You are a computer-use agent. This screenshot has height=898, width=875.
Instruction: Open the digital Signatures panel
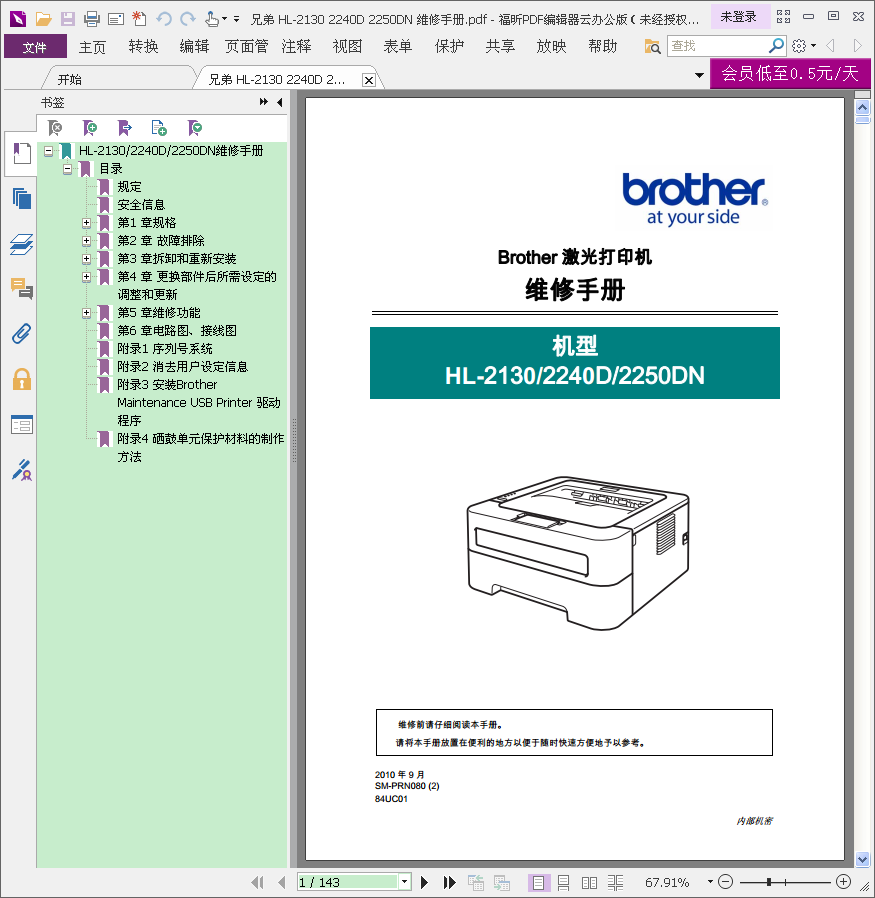click(22, 470)
